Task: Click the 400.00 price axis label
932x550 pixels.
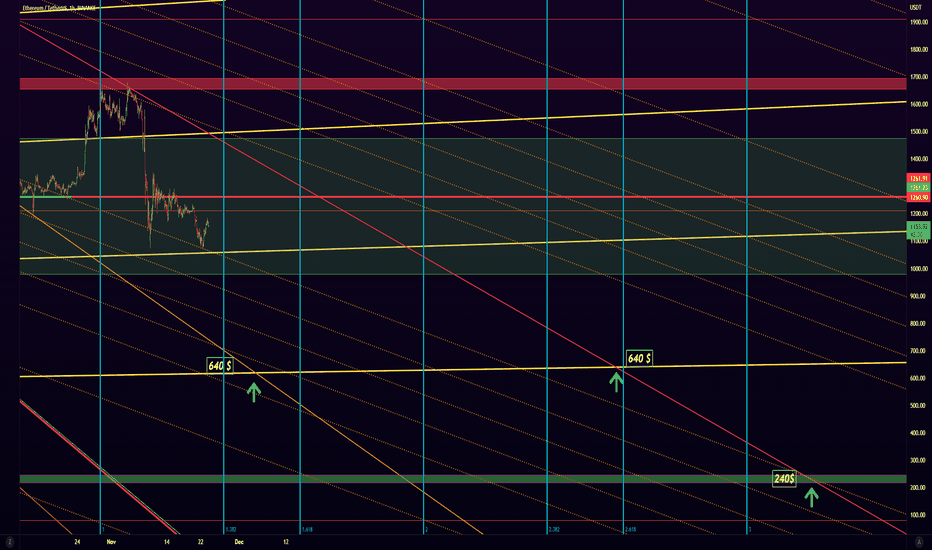Action: 918,433
